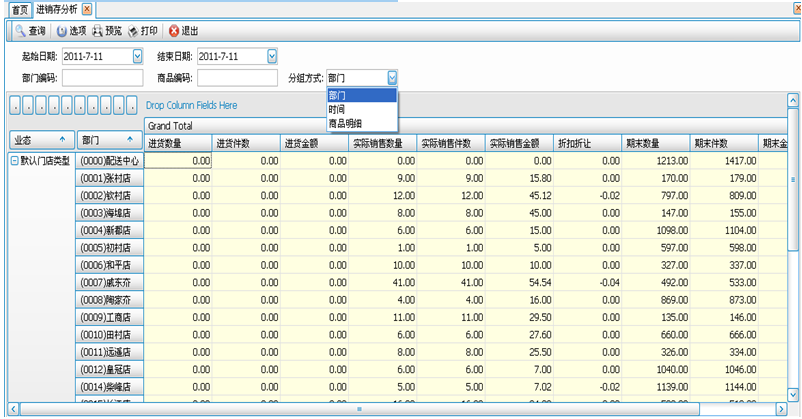Choose 商品明细 in the grouping dropdown list
Screen dimensions: 802x419
coord(362,123)
